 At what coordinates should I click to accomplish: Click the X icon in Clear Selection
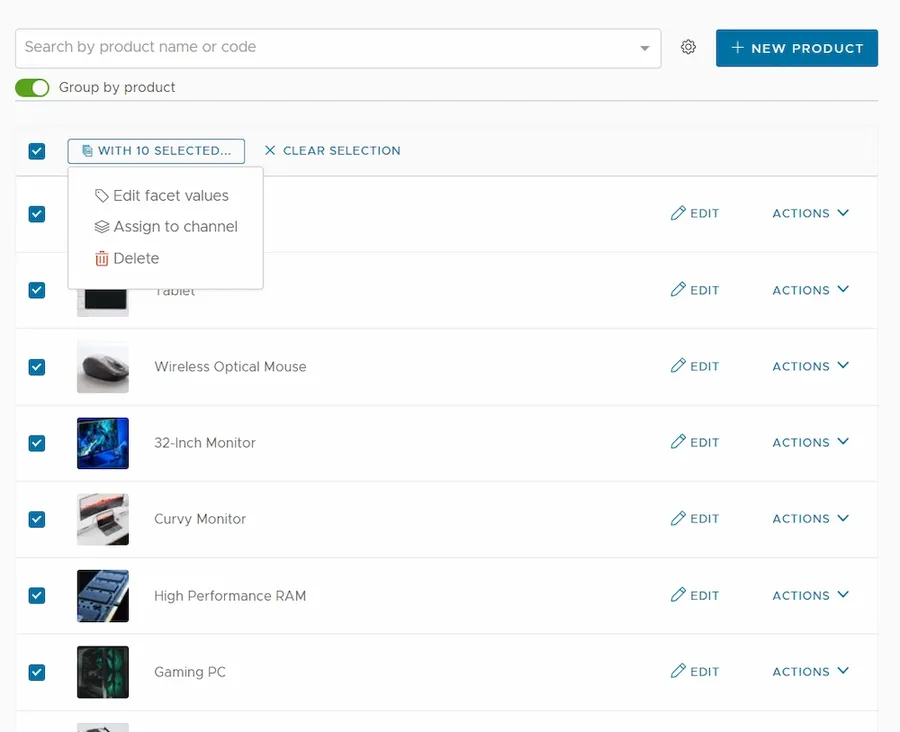[270, 151]
